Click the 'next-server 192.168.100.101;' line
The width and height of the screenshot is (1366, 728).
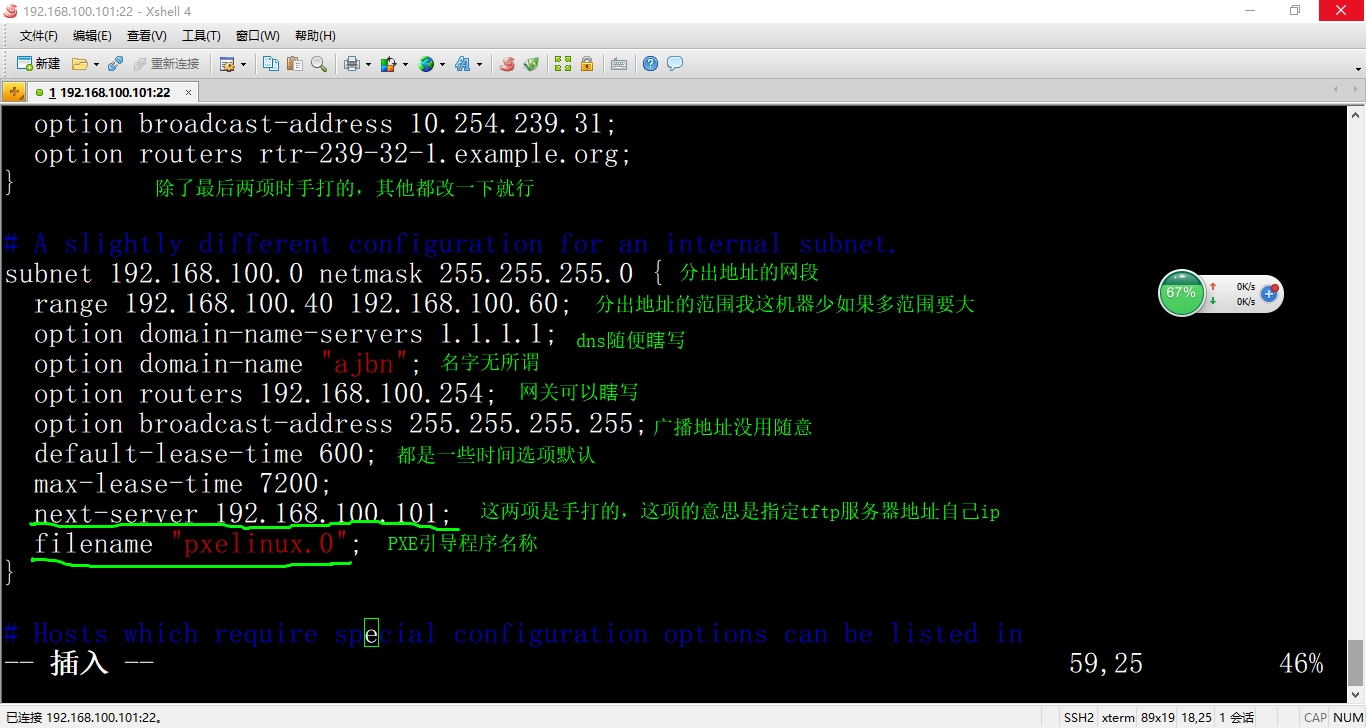click(x=243, y=514)
